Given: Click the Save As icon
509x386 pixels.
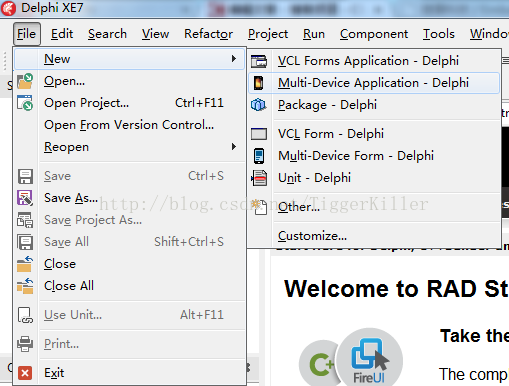Looking at the screenshot, I should pyautogui.click(x=25, y=198).
